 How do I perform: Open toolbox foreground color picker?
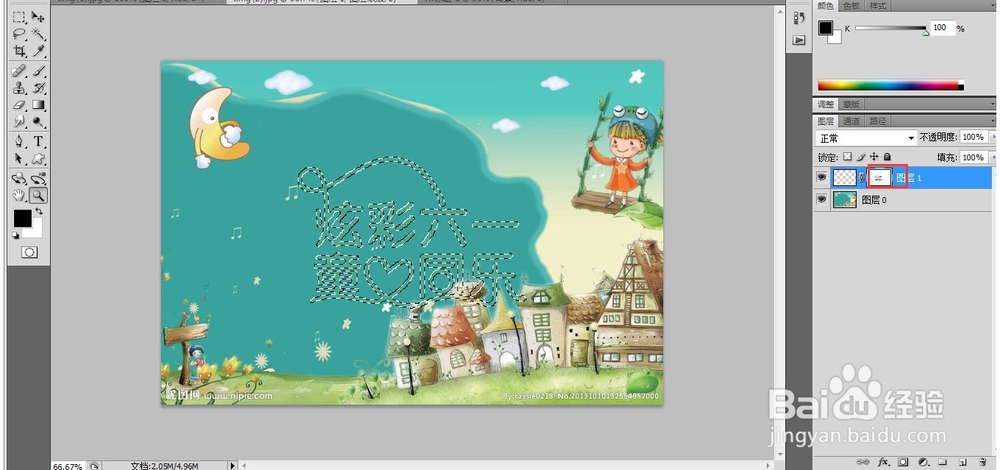pyautogui.click(x=22, y=218)
